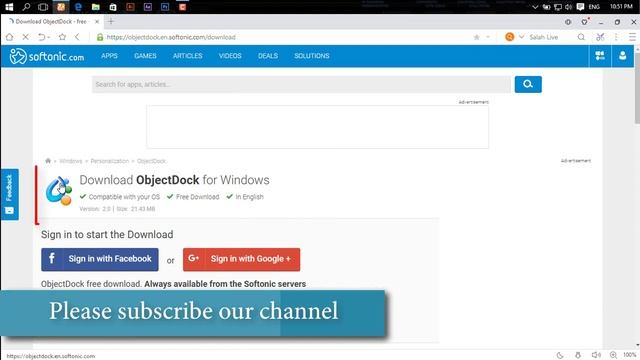Click the ObjectDock app logo
This screenshot has width=640, height=360.
[59, 191]
